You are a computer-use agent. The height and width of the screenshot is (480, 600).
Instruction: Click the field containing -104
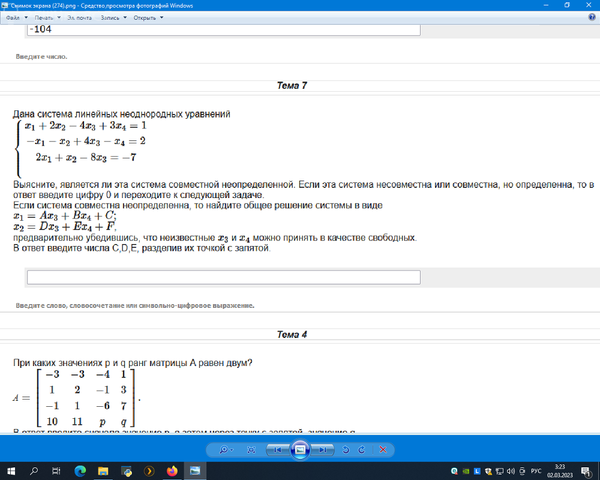click(222, 30)
